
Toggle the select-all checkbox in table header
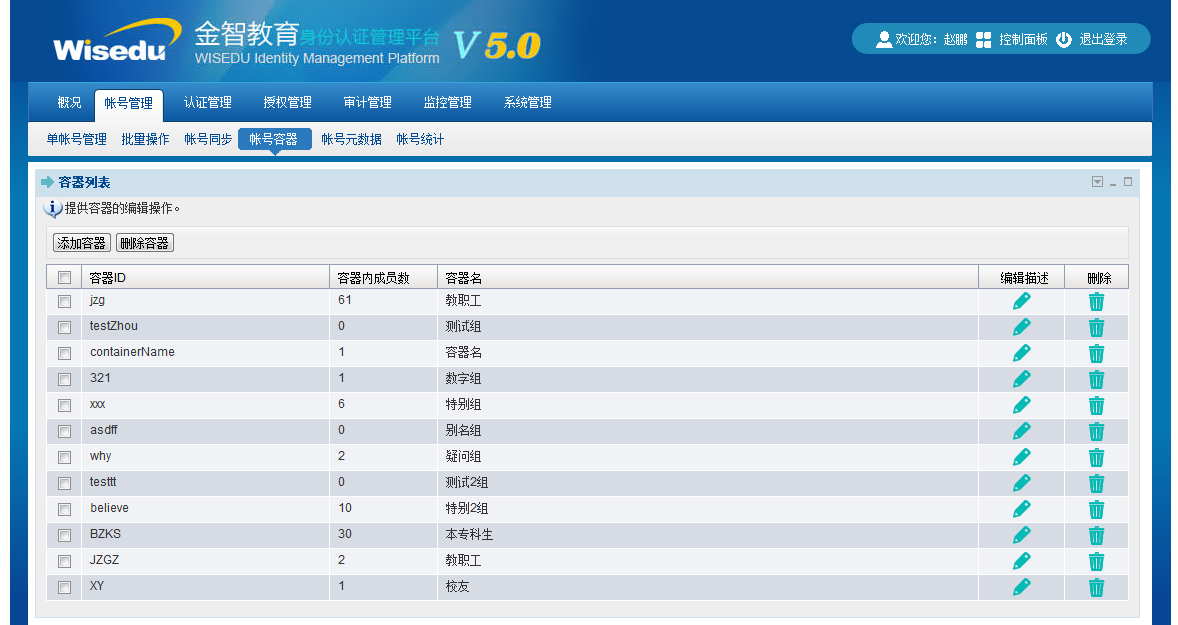[64, 278]
